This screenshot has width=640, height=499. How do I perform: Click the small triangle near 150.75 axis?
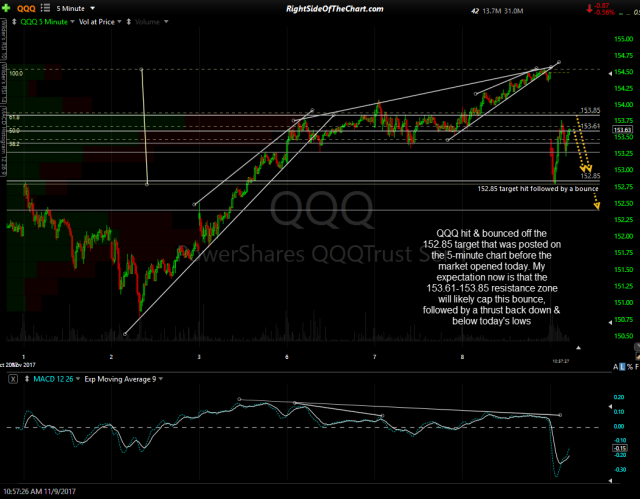coord(610,322)
